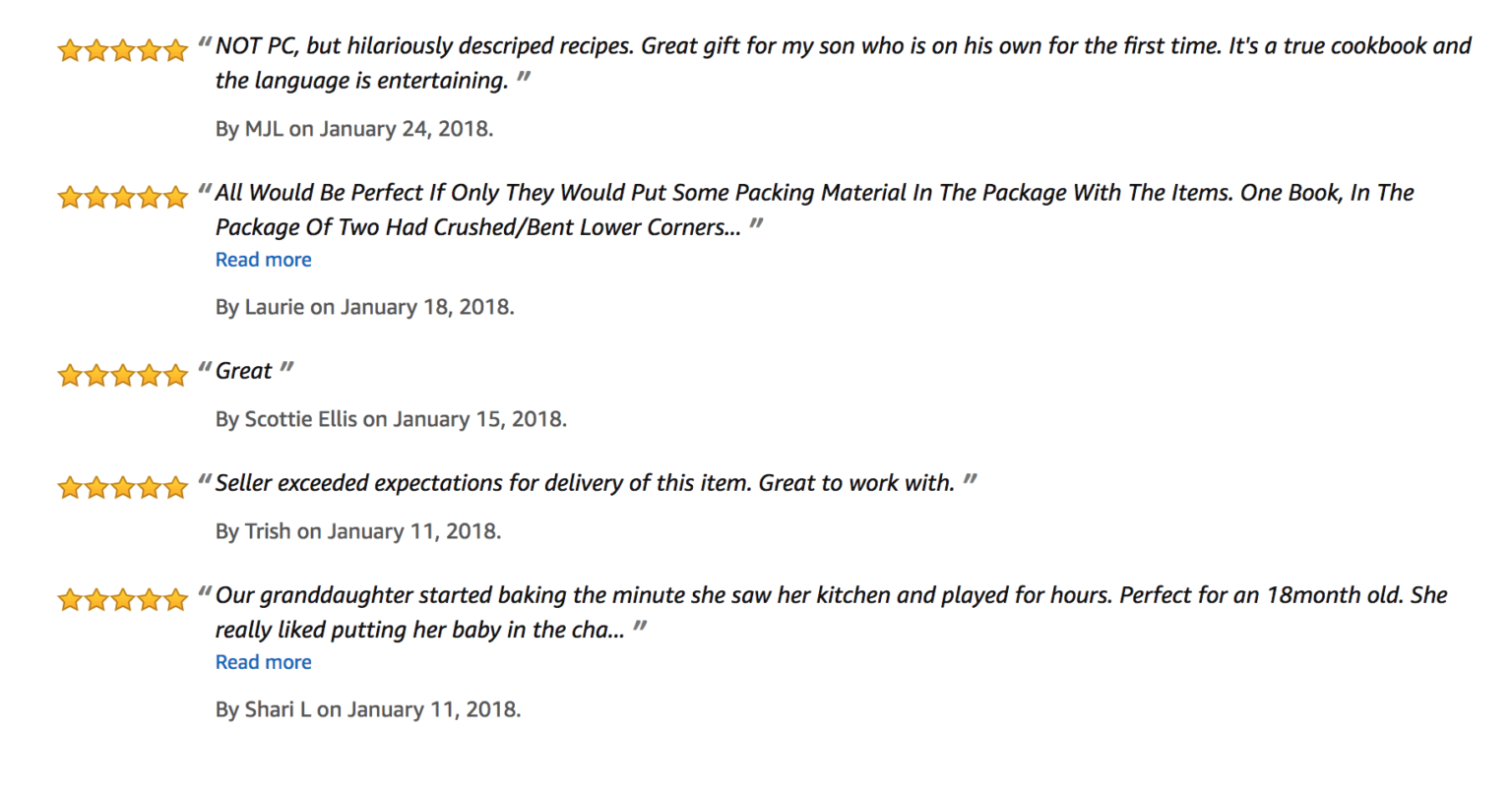Click the fourth star in Trish's rating
This screenshot has width=1512, height=791.
click(148, 485)
